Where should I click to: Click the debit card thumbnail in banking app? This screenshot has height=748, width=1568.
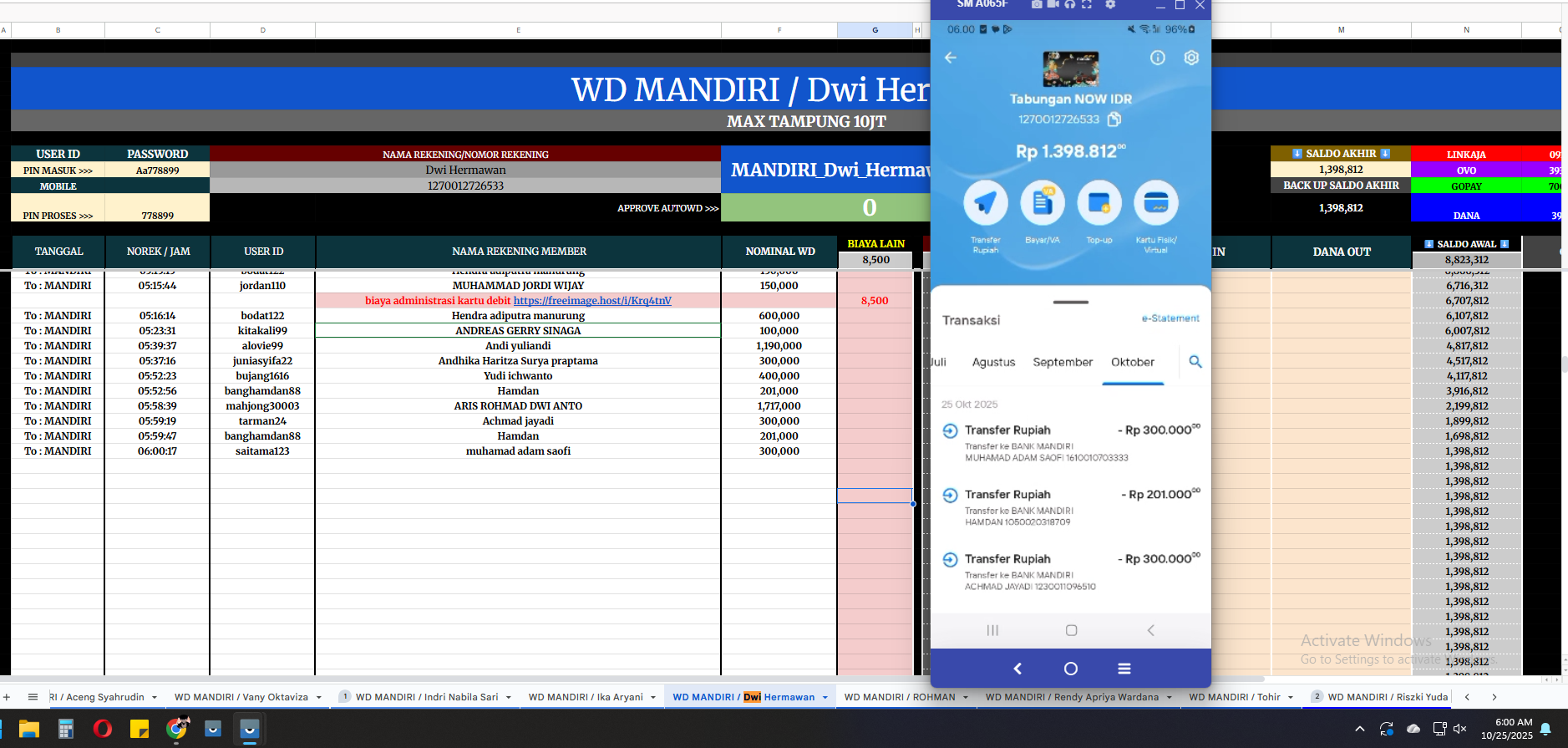pos(1071,69)
